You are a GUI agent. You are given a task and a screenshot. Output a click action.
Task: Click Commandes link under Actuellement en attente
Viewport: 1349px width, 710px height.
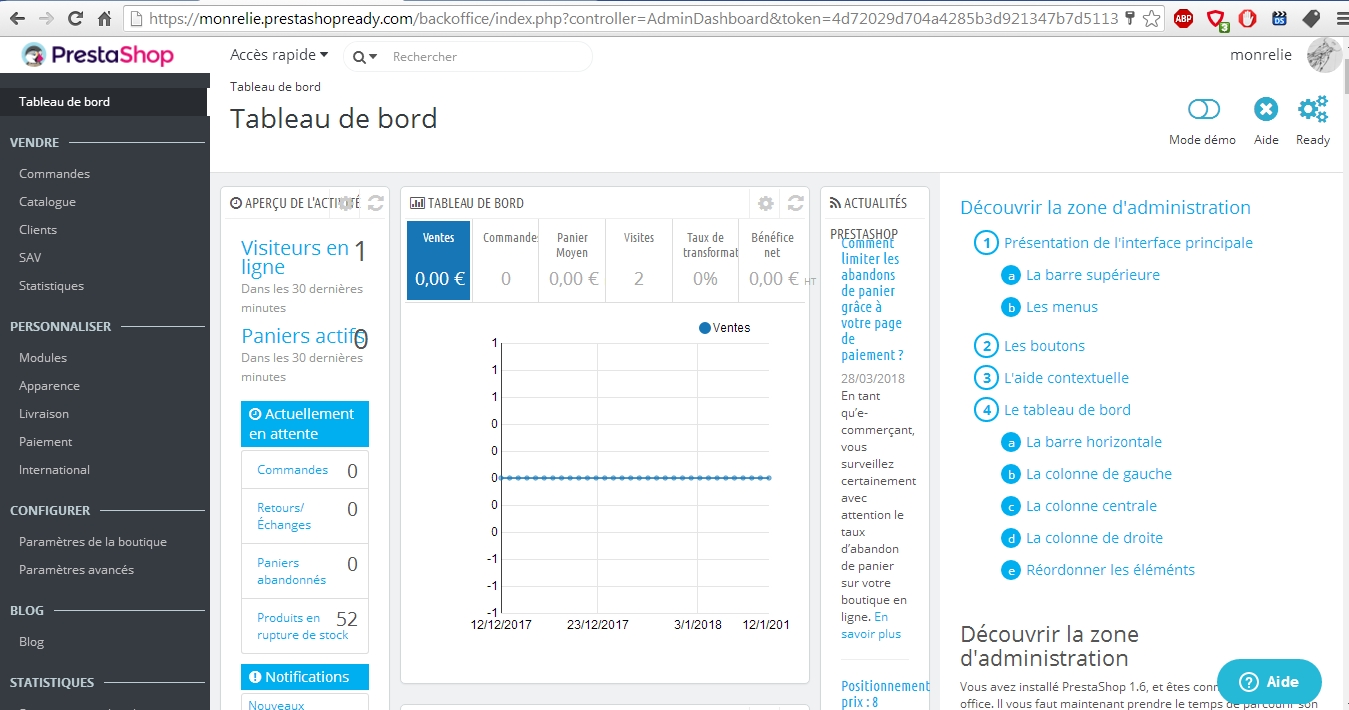pyautogui.click(x=292, y=470)
